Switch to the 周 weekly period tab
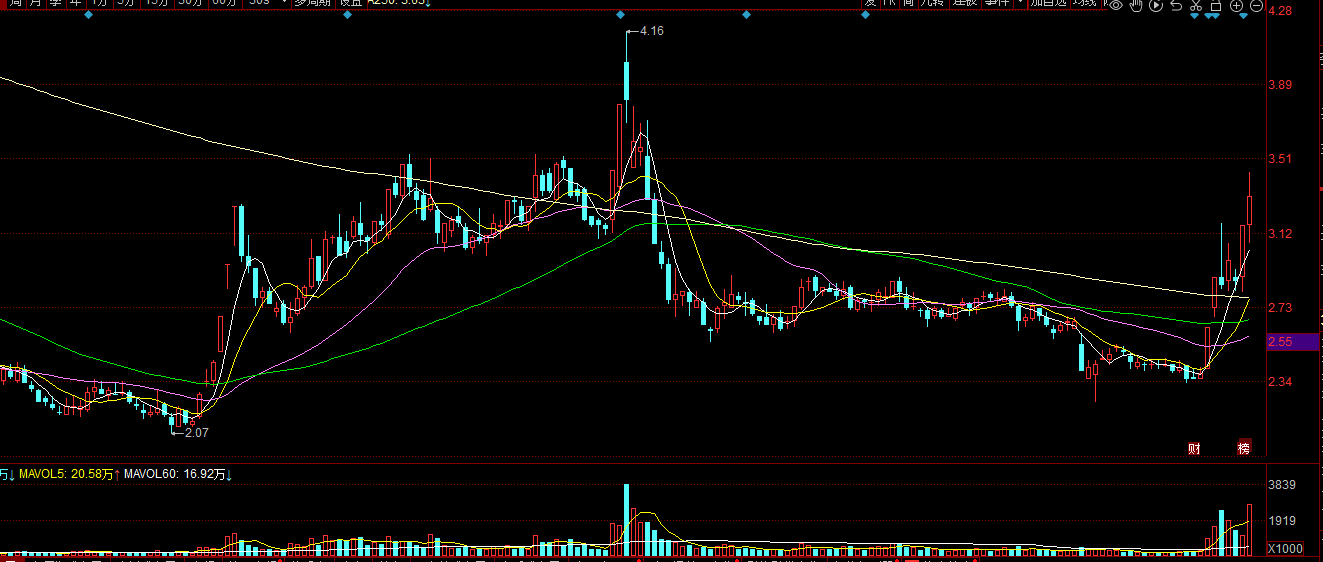Screen dimensions: 1323x562 point(16,4)
